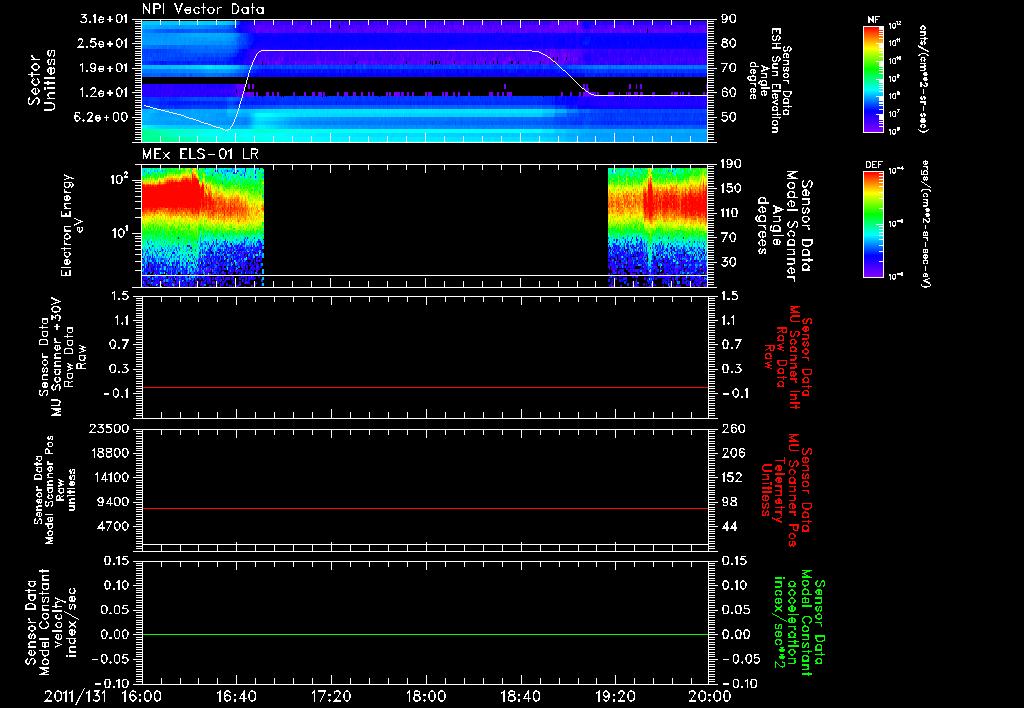Image resolution: width=1024 pixels, height=708 pixels.
Task: Click the red line in MU Scanner panel
Action: (425, 387)
